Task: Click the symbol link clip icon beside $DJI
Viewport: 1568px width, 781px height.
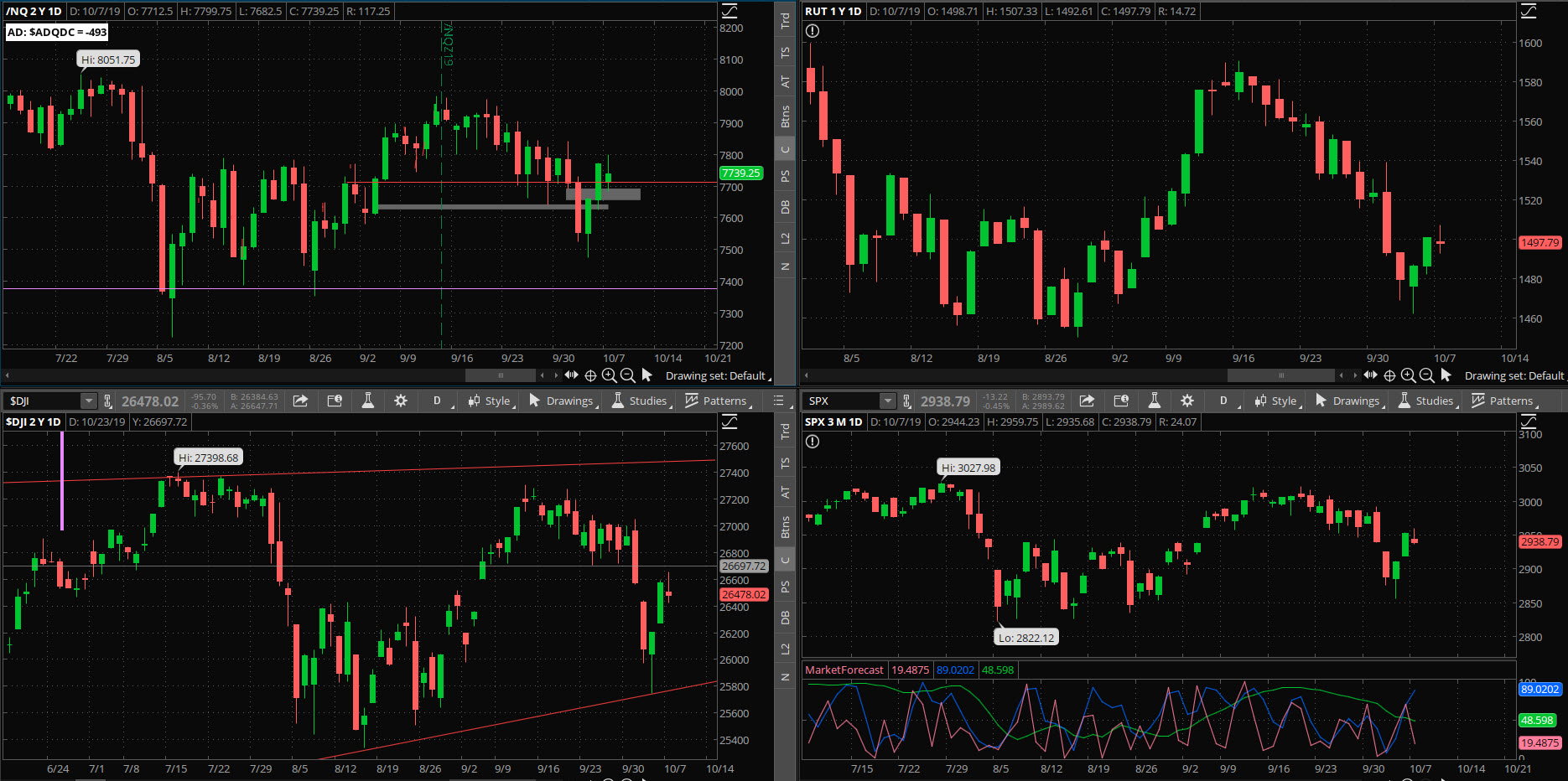Action: tap(108, 401)
